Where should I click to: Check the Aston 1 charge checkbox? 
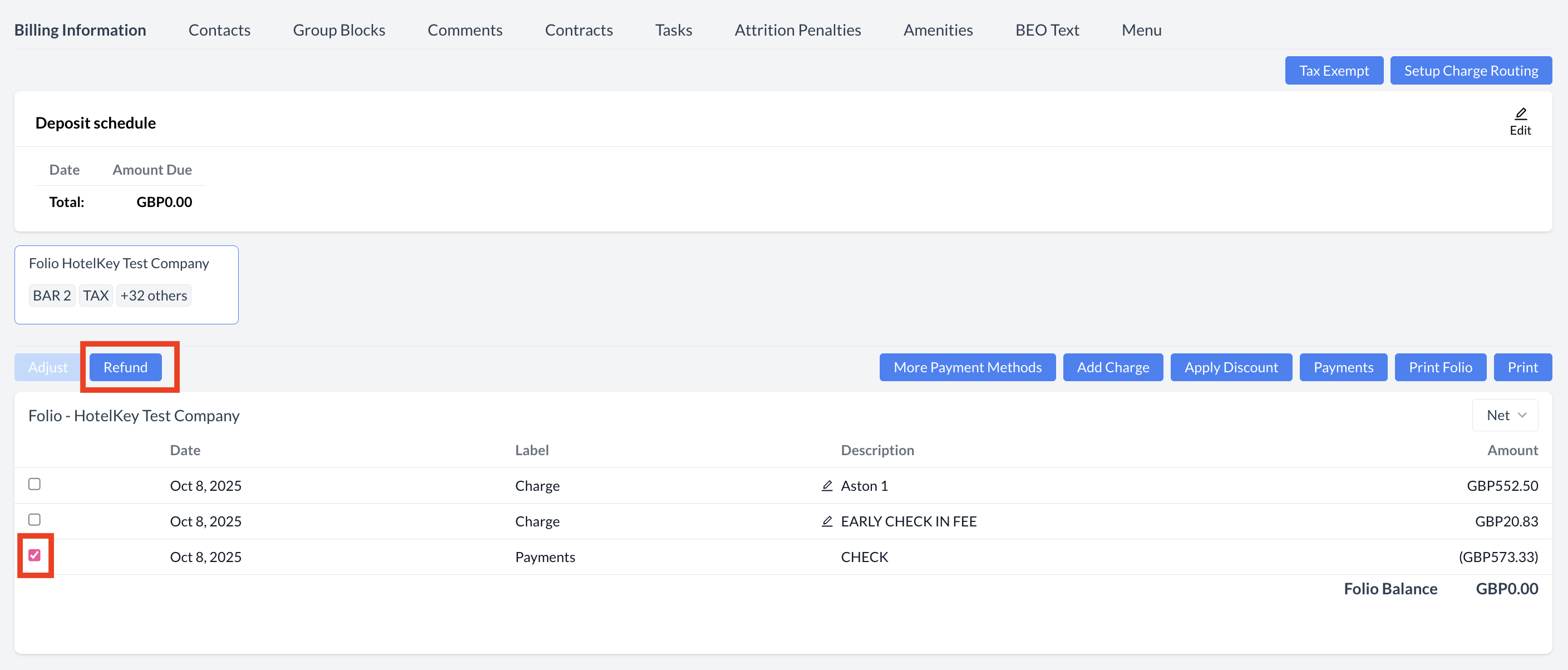point(34,484)
